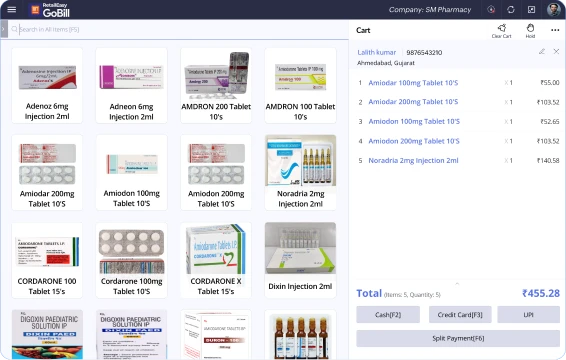Click address Ahmedabad, Gujarat
This screenshot has height=360, width=566.
386,63
